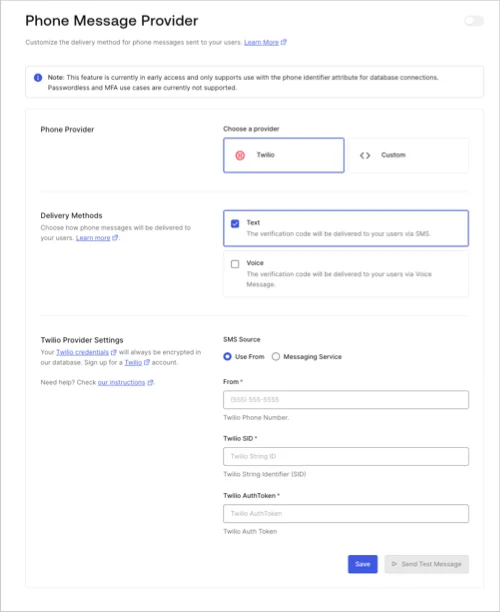Focus the From phone number field
The height and width of the screenshot is (612, 500).
[346, 400]
